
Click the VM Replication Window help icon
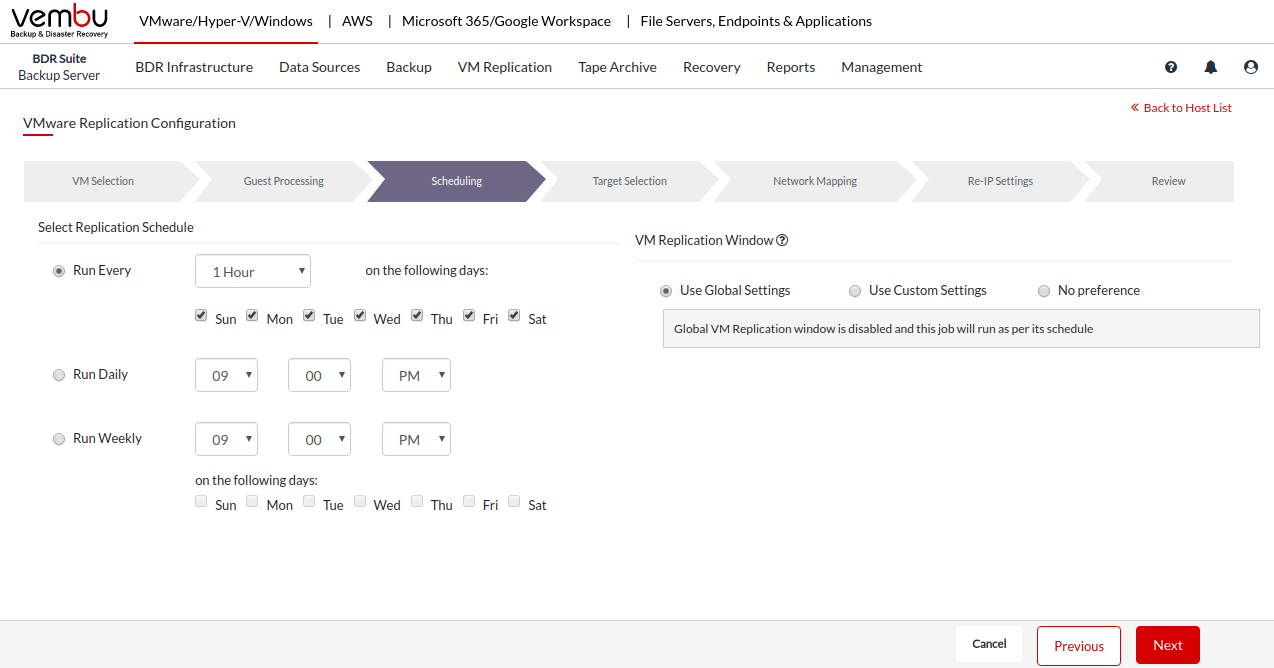click(x=783, y=240)
